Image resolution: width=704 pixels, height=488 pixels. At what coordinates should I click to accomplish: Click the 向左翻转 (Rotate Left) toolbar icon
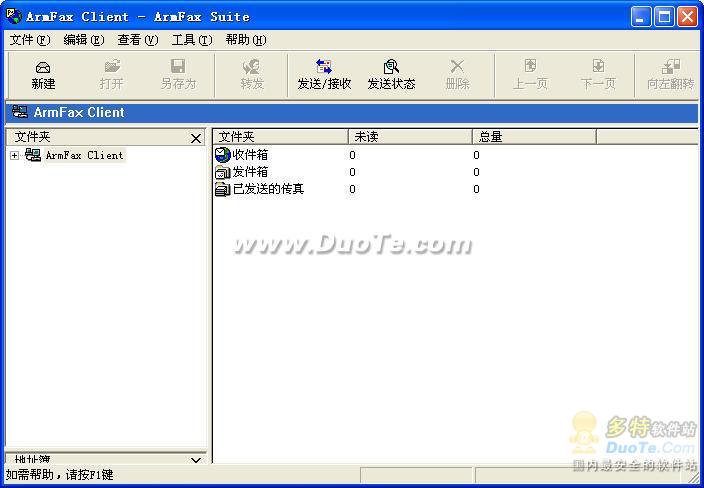[x=671, y=67]
